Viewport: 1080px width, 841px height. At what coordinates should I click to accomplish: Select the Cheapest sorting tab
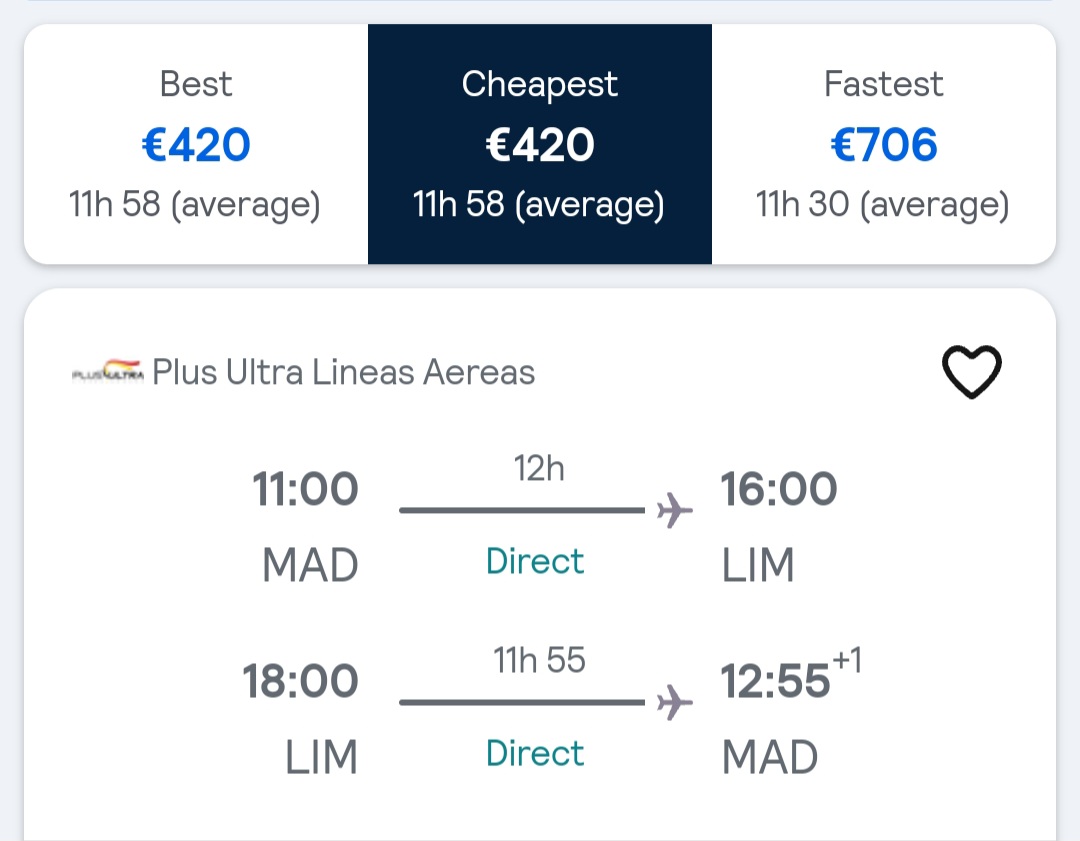tap(539, 144)
